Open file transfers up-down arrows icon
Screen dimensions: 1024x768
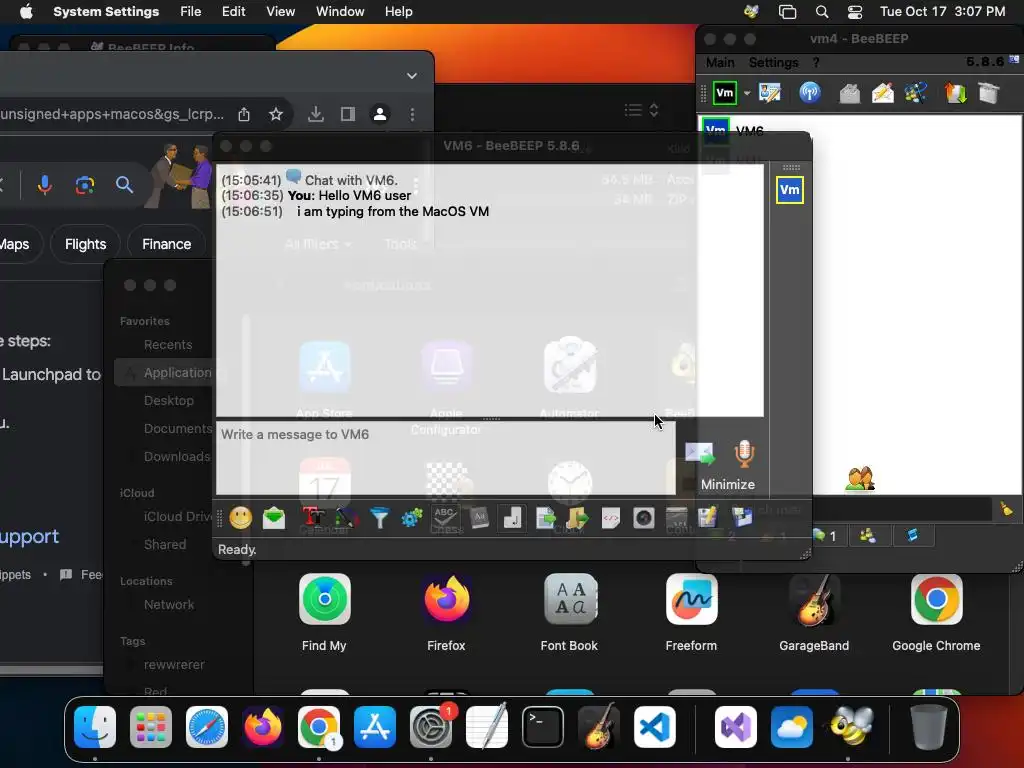[955, 93]
